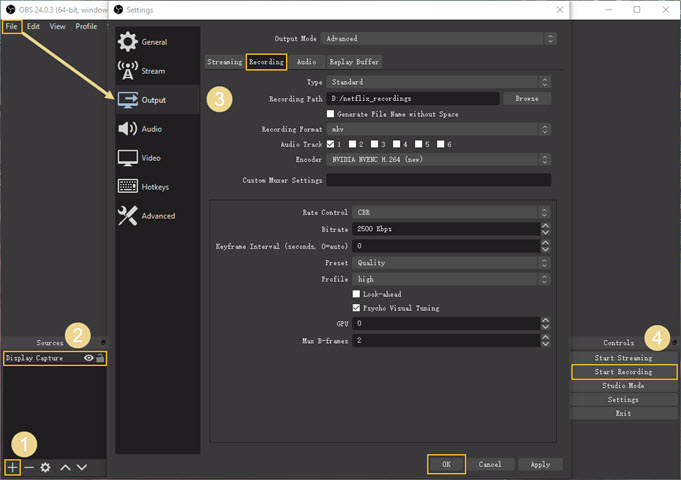Switch to Recording tab
Screen dimensions: 681x480
pos(266,62)
